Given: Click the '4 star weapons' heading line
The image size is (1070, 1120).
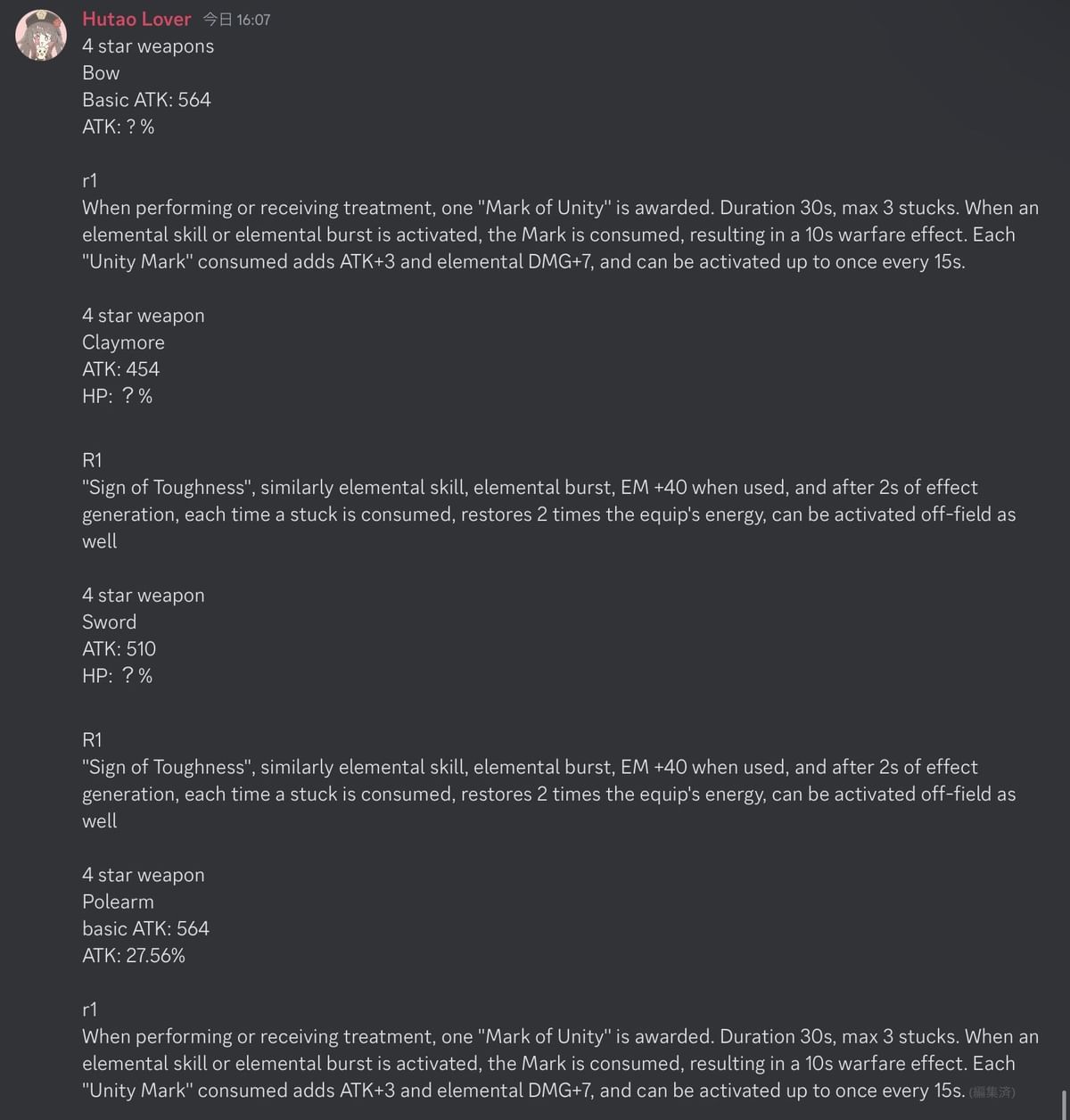Looking at the screenshot, I should 147,45.
